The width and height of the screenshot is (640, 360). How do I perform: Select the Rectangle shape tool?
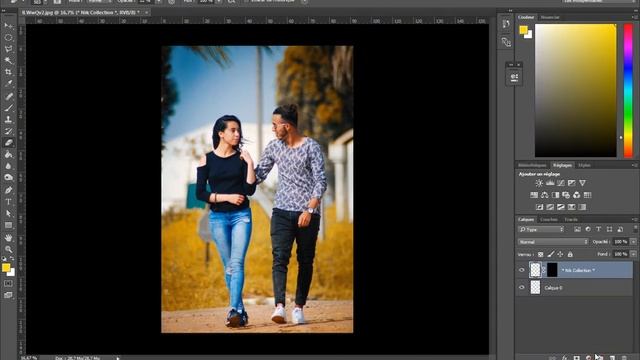coord(8,225)
